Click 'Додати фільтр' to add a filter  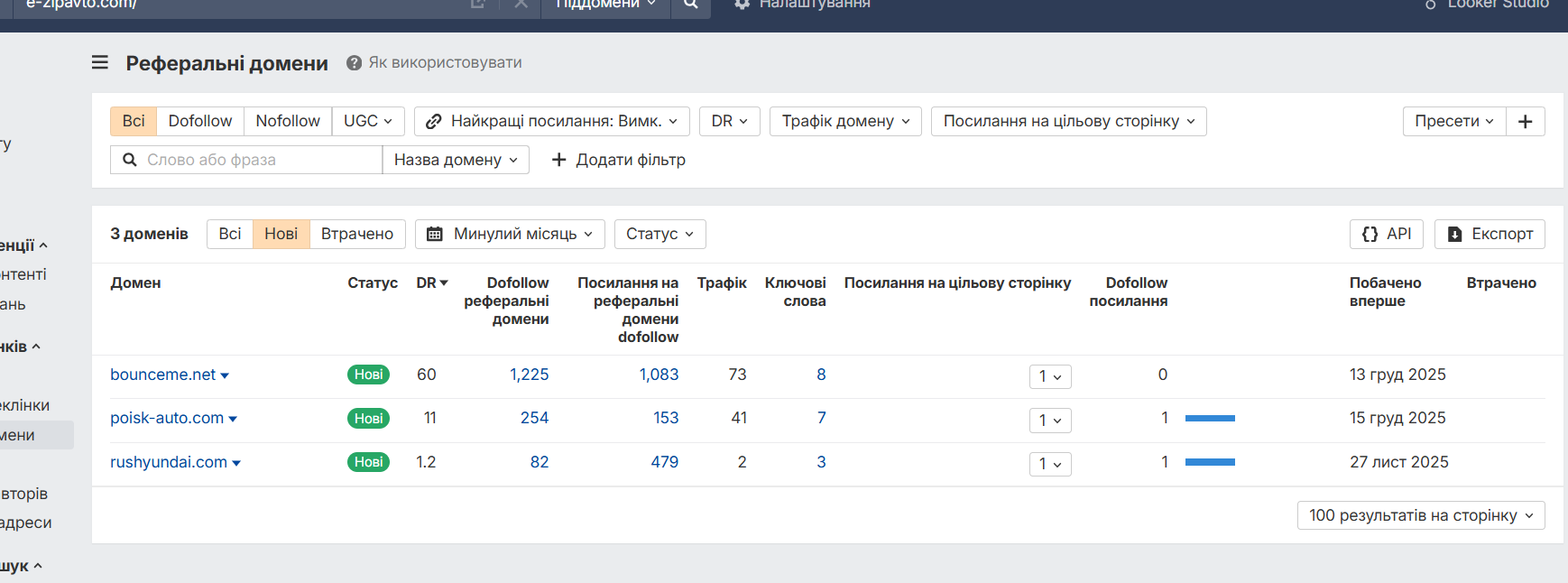(x=619, y=161)
